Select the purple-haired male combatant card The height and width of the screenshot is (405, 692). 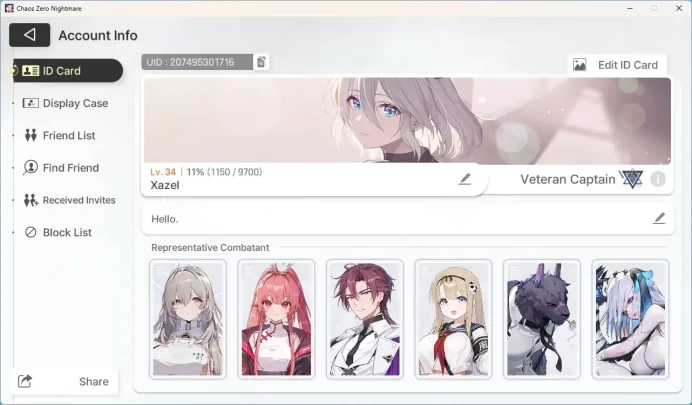(365, 319)
